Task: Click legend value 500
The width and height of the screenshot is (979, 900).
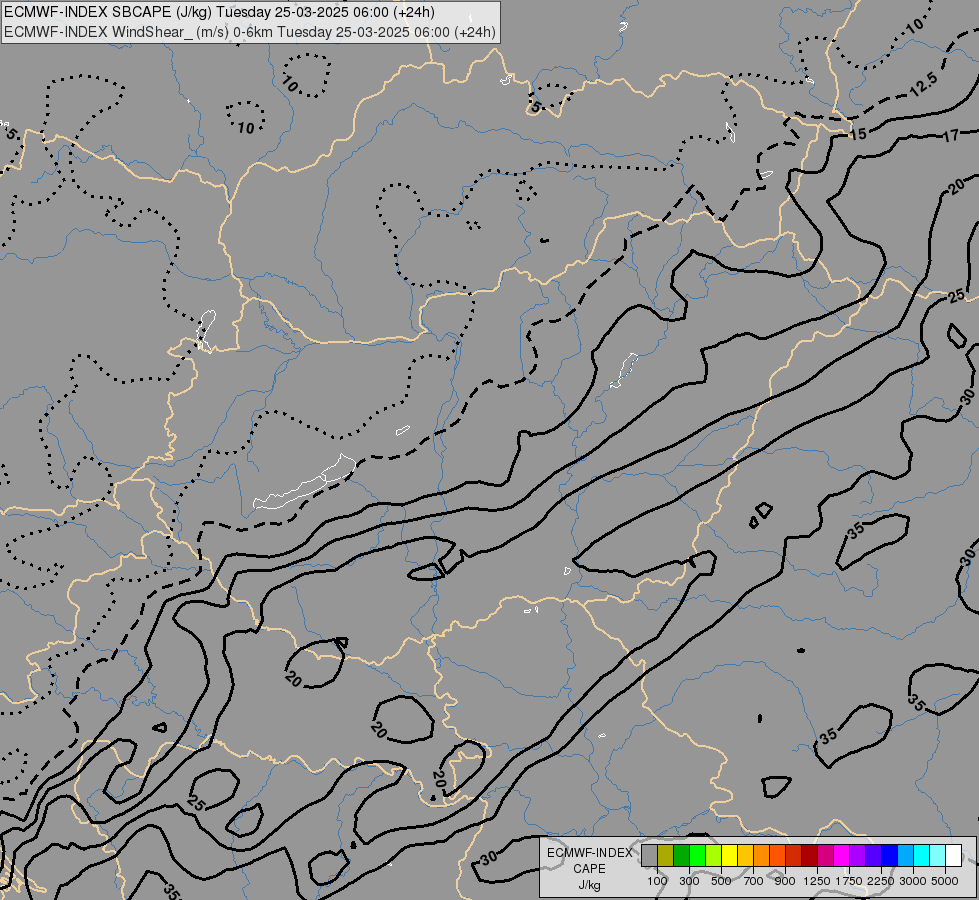Action: 721,881
